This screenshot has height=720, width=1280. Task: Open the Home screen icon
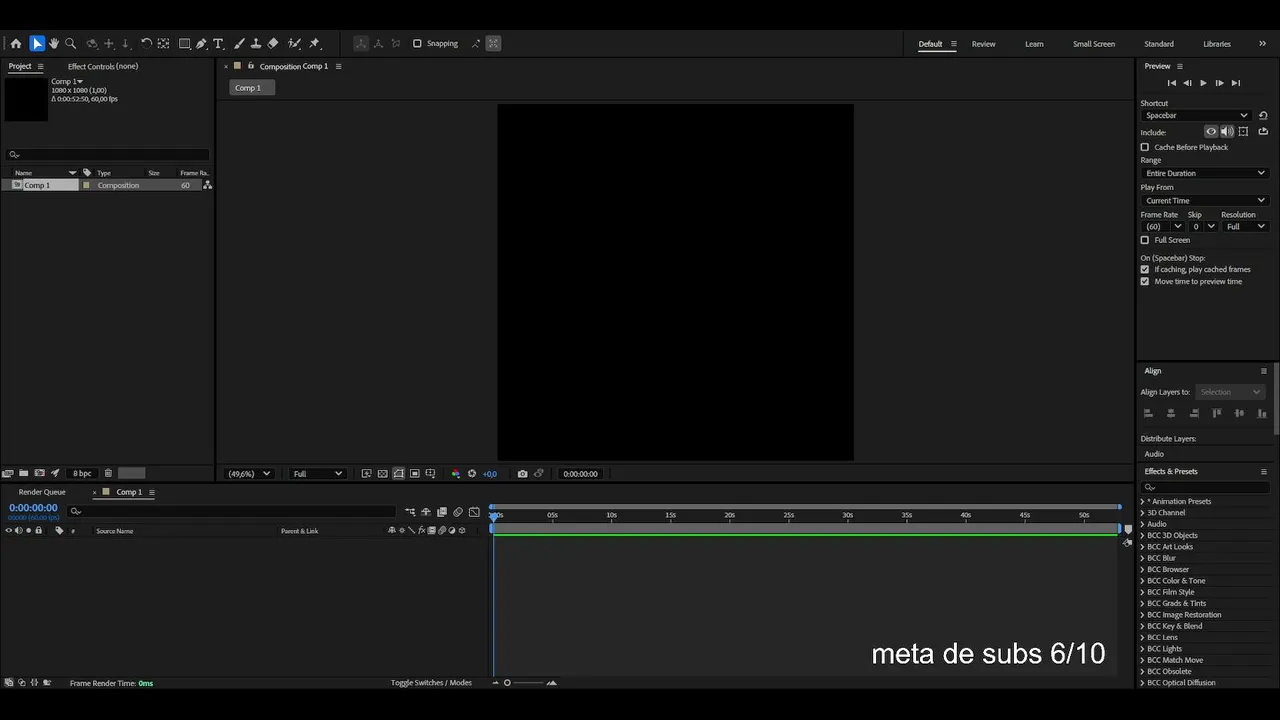tap(16, 43)
